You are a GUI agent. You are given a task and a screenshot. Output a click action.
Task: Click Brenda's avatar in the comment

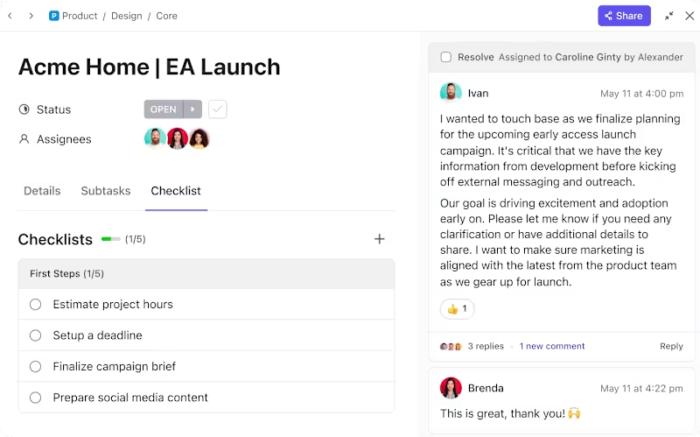tap(451, 387)
